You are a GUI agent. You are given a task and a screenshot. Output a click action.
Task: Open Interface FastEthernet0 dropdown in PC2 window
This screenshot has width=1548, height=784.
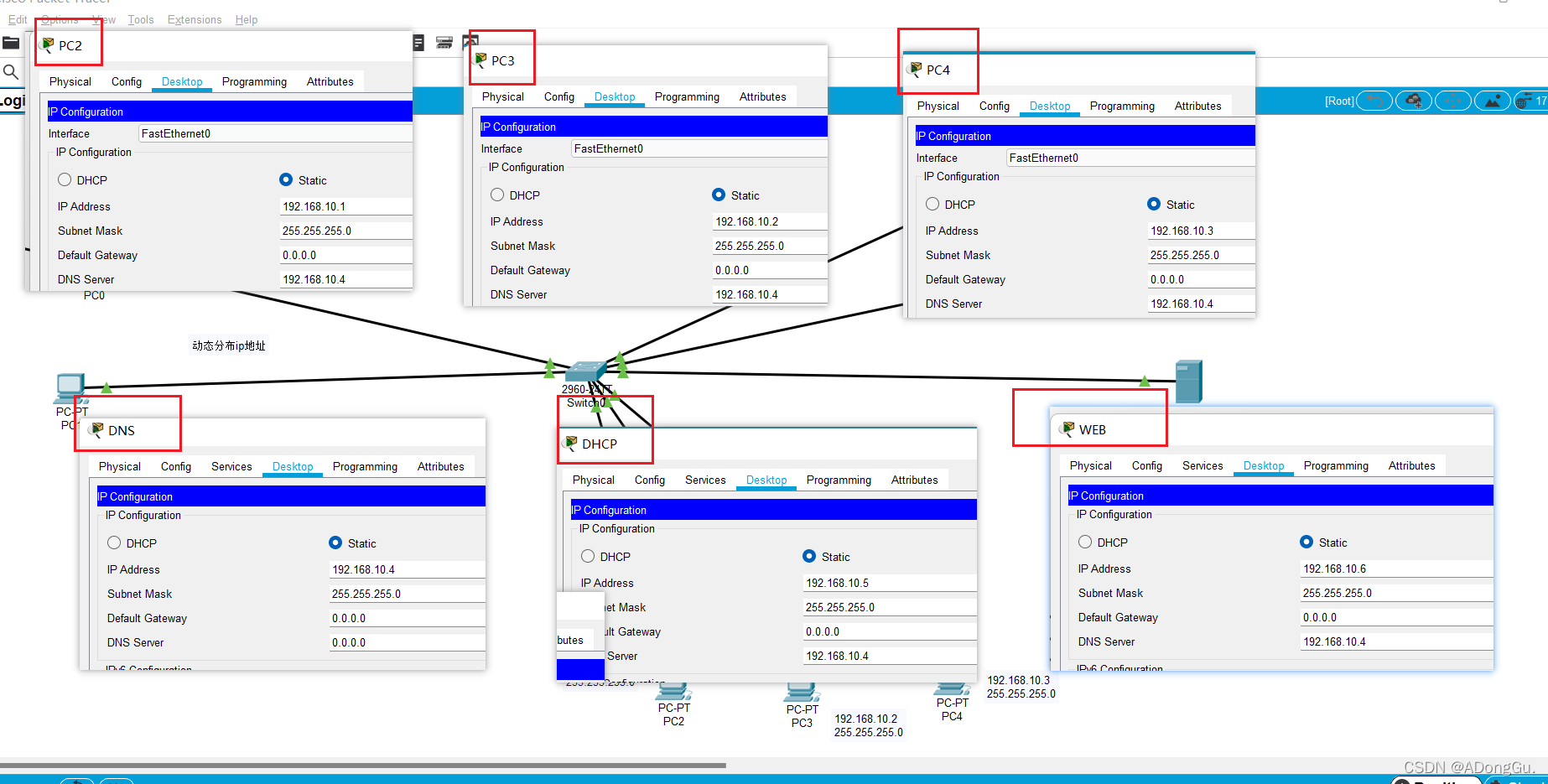click(275, 133)
